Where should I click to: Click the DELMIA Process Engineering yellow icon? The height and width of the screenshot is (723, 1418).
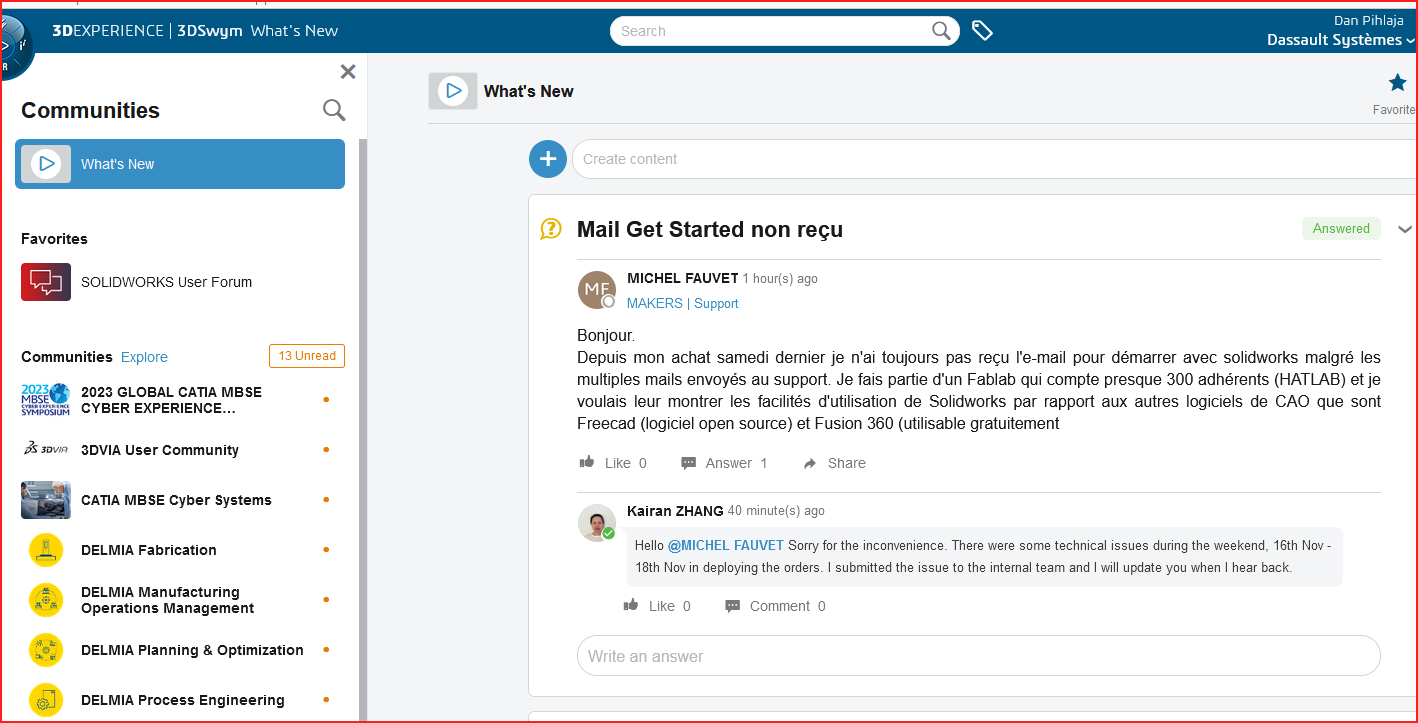tap(46, 700)
